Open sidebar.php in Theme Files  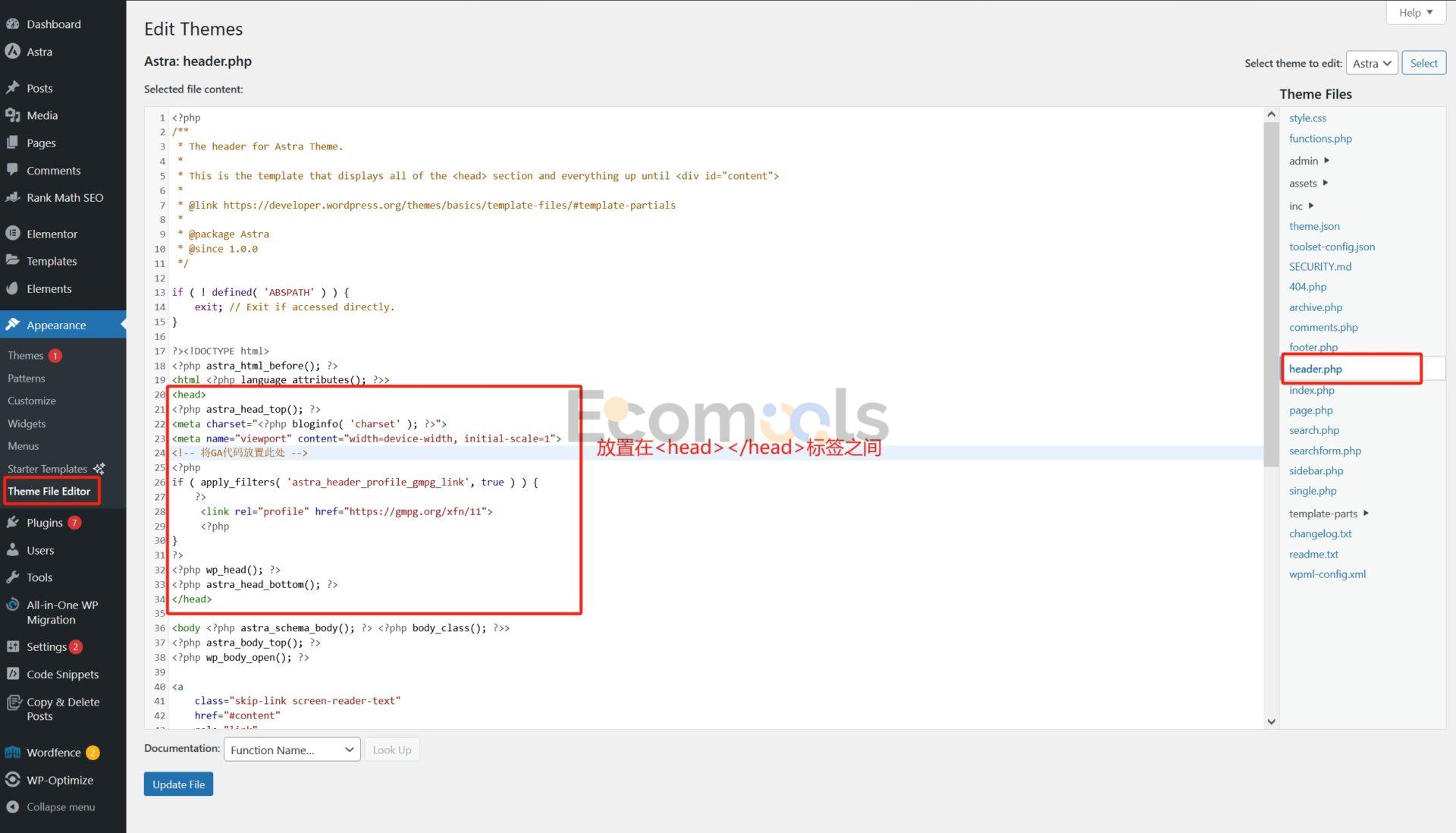(1316, 470)
